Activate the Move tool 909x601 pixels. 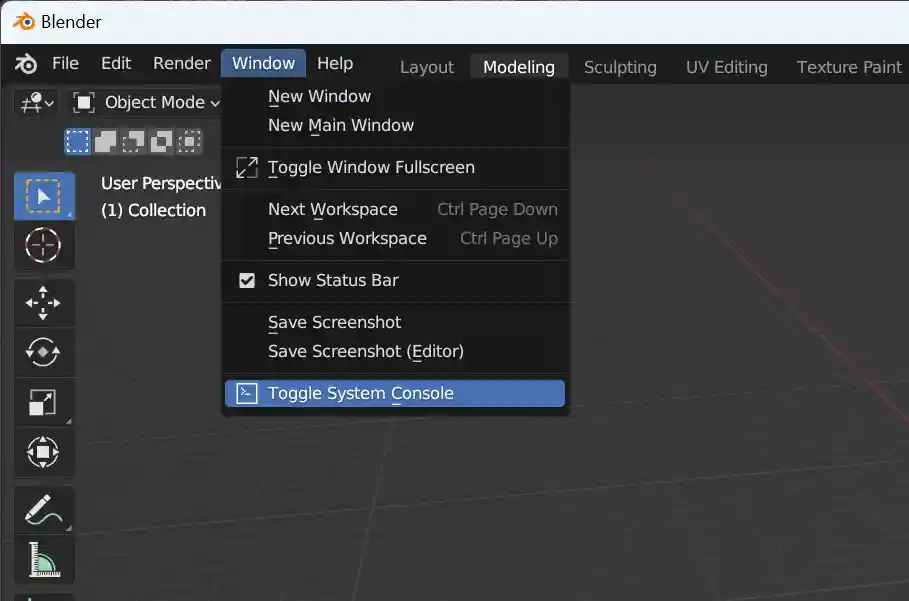pos(44,303)
